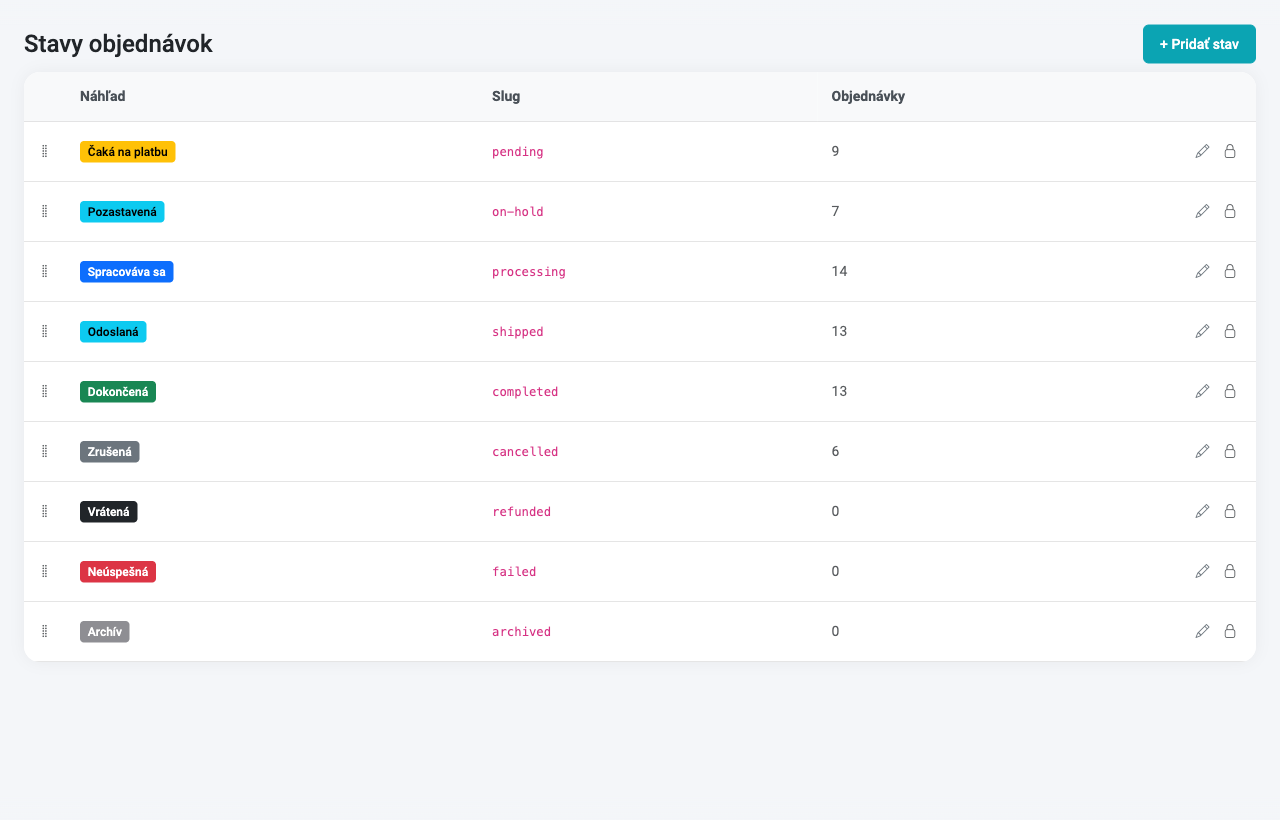
Task: Click drag handle of 'Vrátená' row
Action: pyautogui.click(x=44, y=511)
